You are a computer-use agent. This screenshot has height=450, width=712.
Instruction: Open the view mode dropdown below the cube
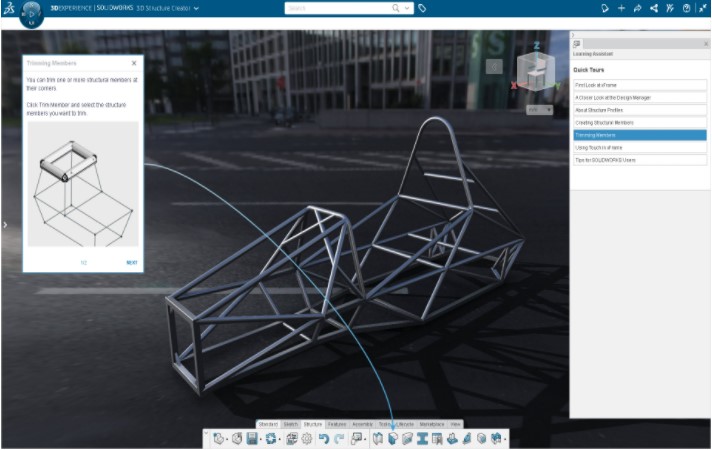(539, 109)
